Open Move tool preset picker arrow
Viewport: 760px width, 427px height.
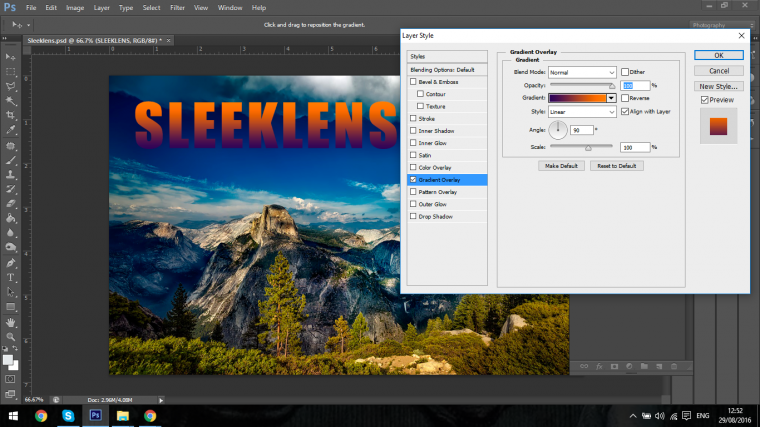point(28,25)
